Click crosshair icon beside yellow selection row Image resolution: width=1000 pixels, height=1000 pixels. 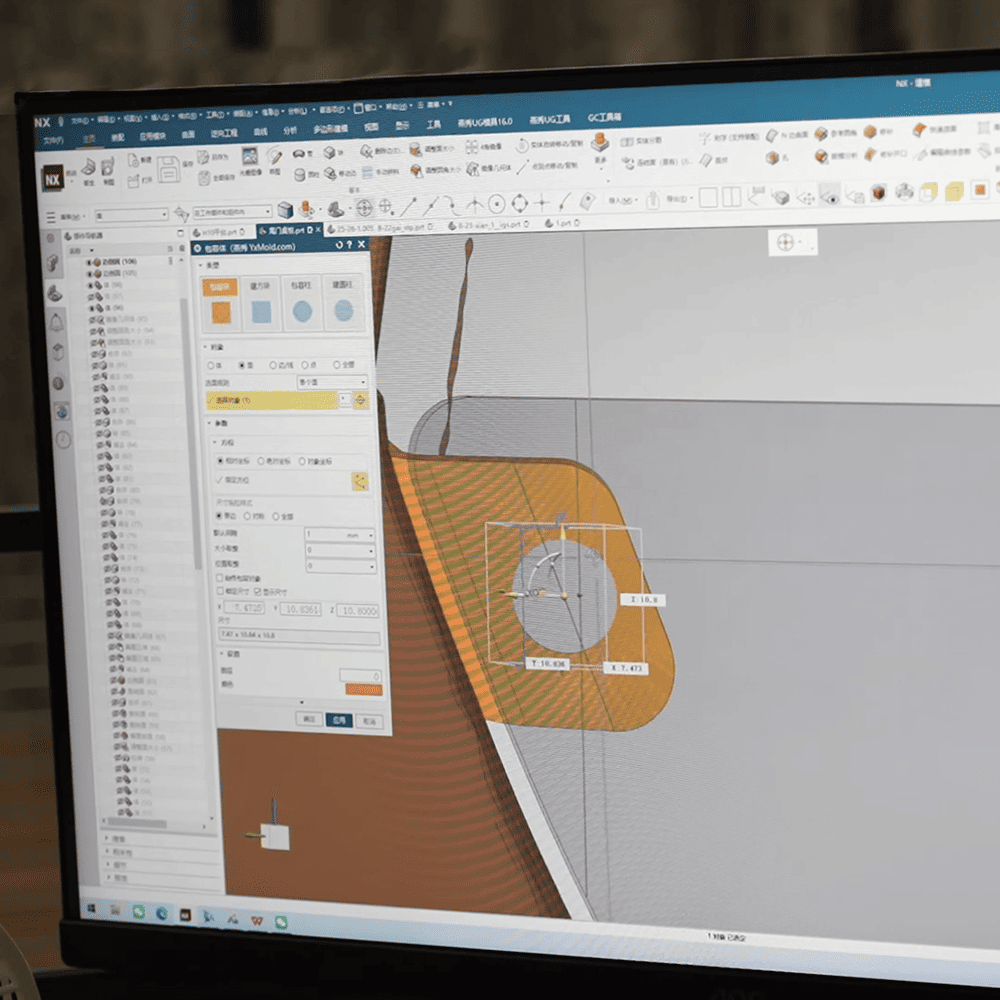pos(360,400)
